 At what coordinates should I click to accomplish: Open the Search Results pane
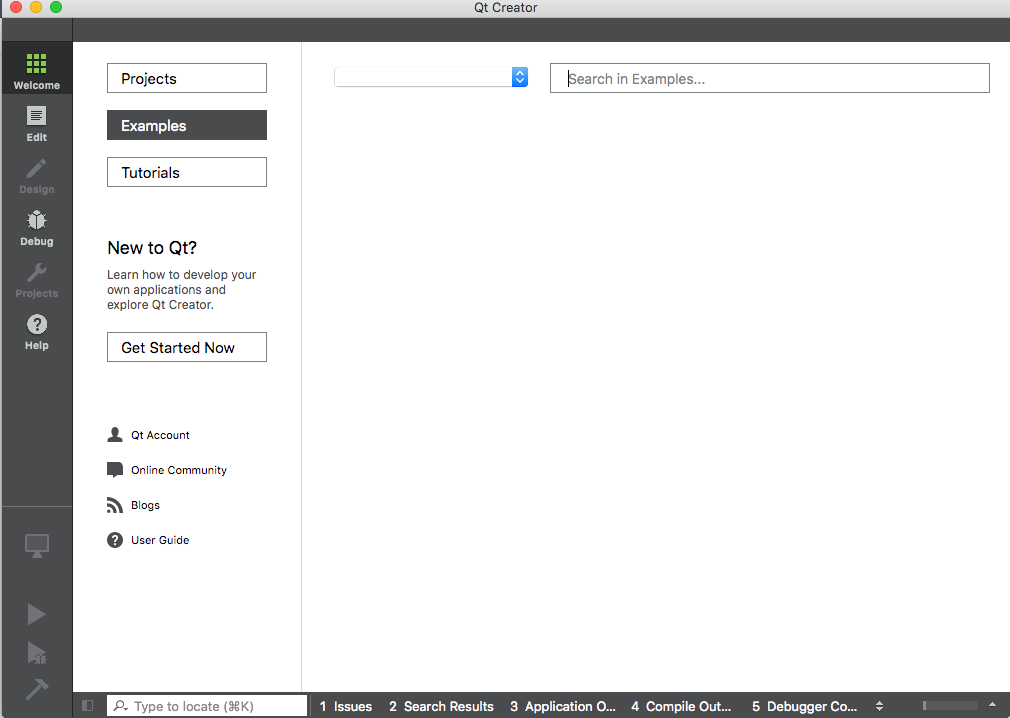[441, 706]
